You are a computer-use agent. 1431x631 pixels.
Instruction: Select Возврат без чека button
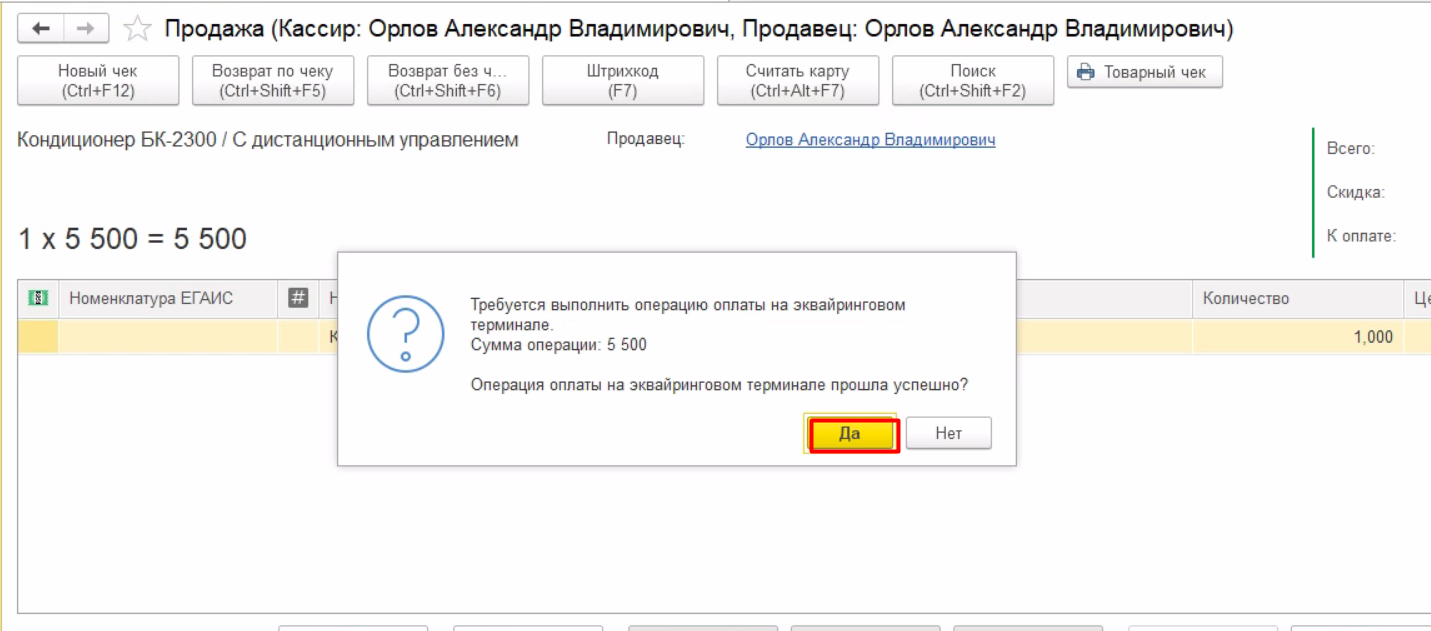[x=447, y=81]
